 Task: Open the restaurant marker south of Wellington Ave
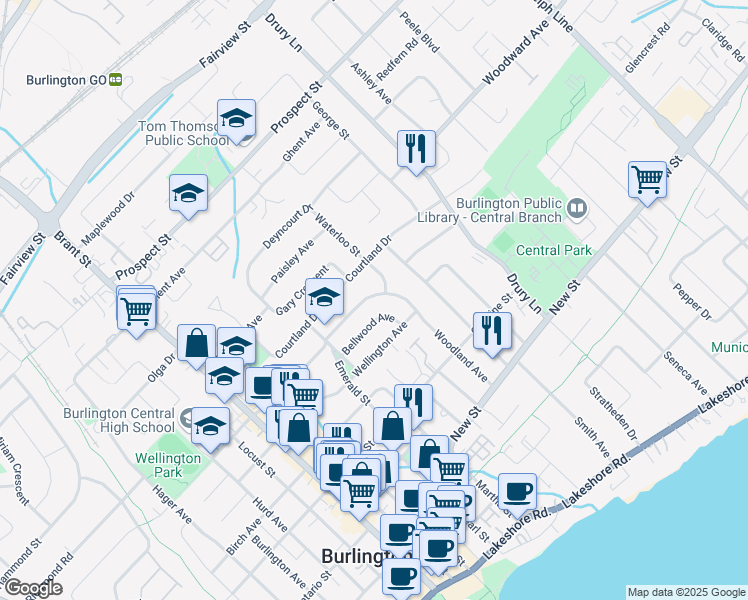(x=414, y=403)
